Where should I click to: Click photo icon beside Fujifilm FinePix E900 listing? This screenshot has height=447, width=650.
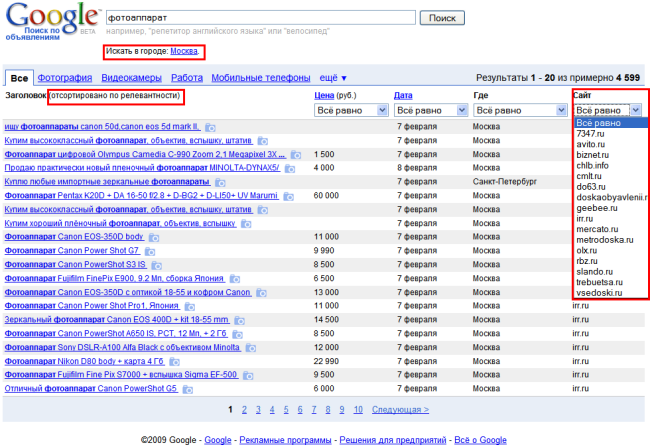(235, 279)
